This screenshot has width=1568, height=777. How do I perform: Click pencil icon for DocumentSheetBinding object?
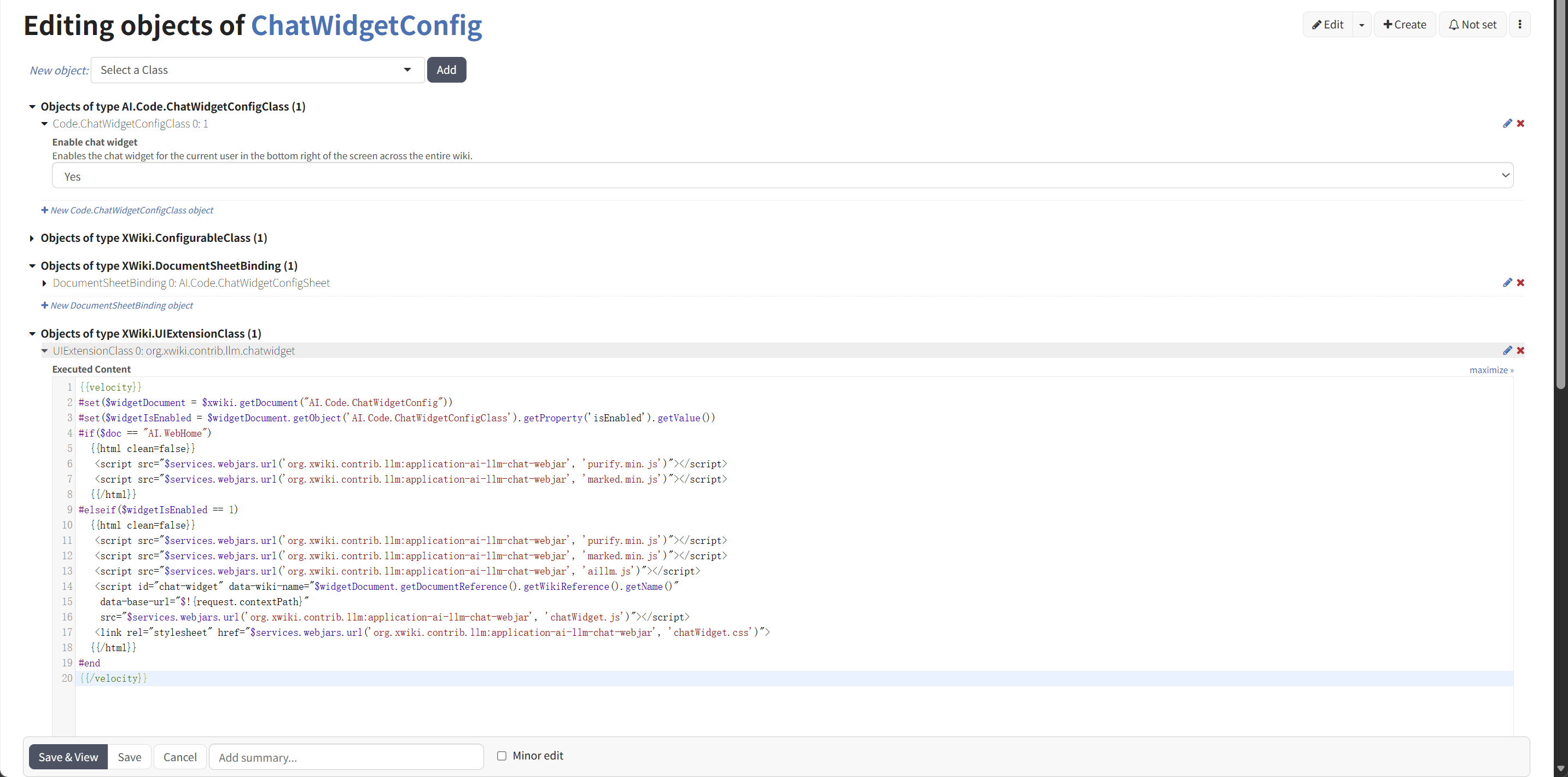coord(1507,282)
